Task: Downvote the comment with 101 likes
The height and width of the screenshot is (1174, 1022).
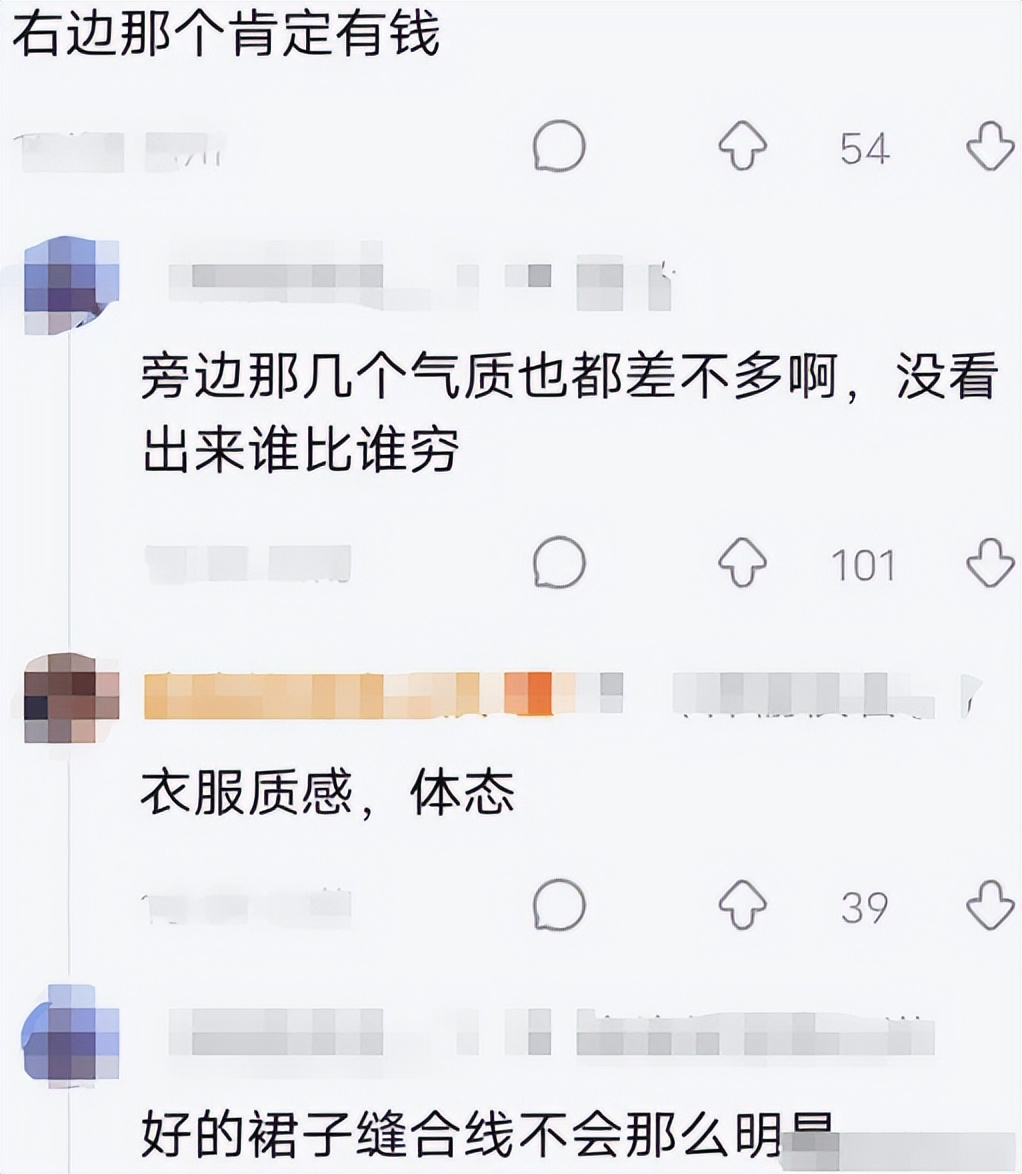Action: [991, 562]
